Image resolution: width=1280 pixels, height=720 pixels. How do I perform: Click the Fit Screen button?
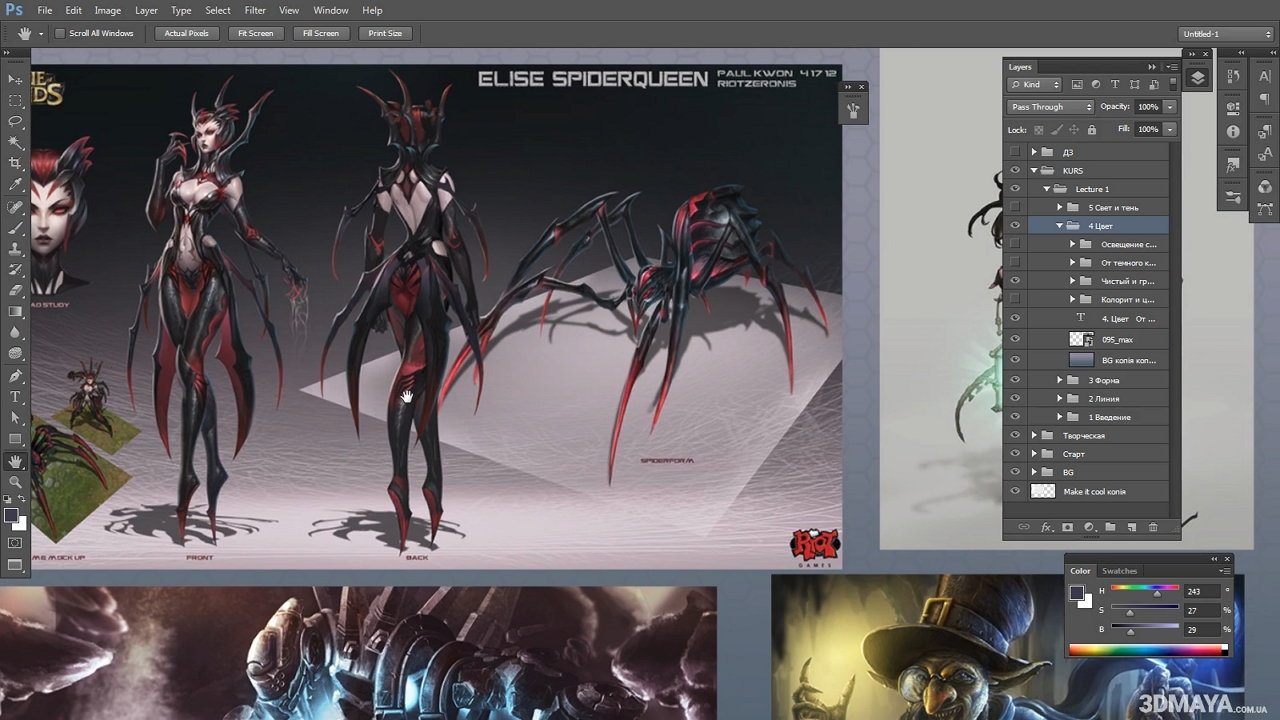point(255,33)
